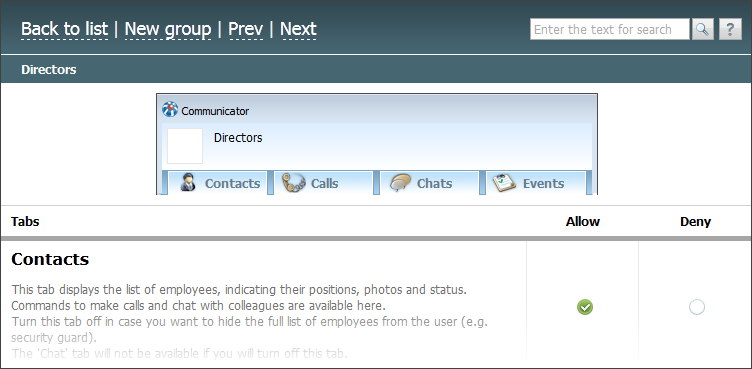Open the Events tab in Communicator preview
Viewport: 752px width, 369px height.
[536, 183]
